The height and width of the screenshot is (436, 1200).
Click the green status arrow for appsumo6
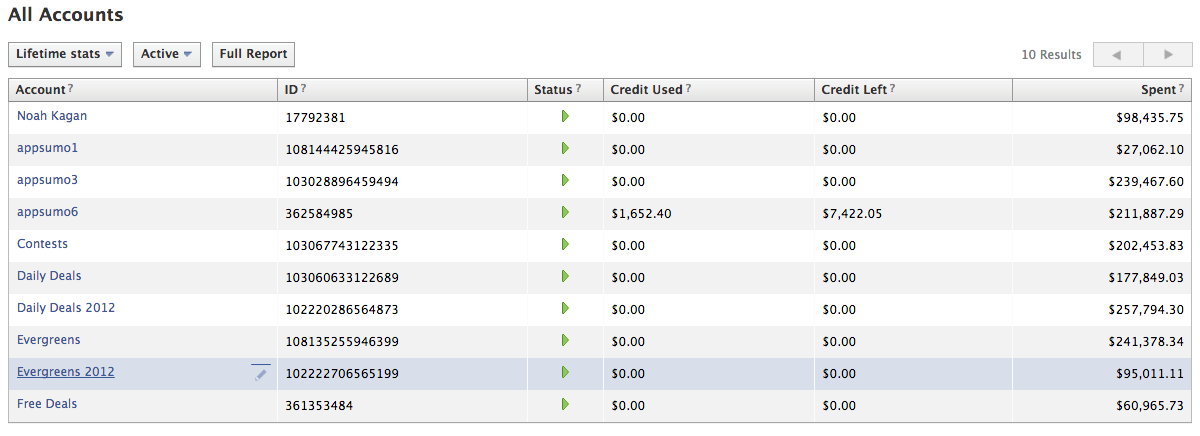point(565,213)
